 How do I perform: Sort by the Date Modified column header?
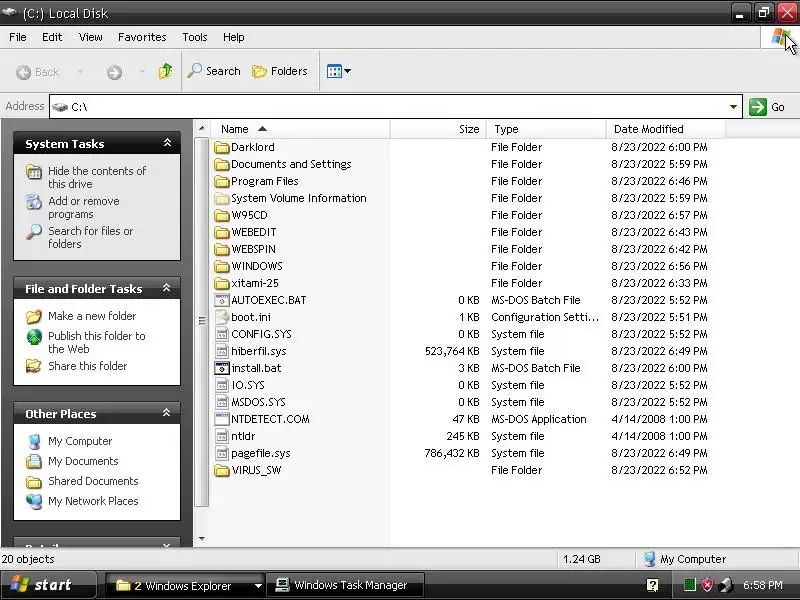pyautogui.click(x=665, y=129)
